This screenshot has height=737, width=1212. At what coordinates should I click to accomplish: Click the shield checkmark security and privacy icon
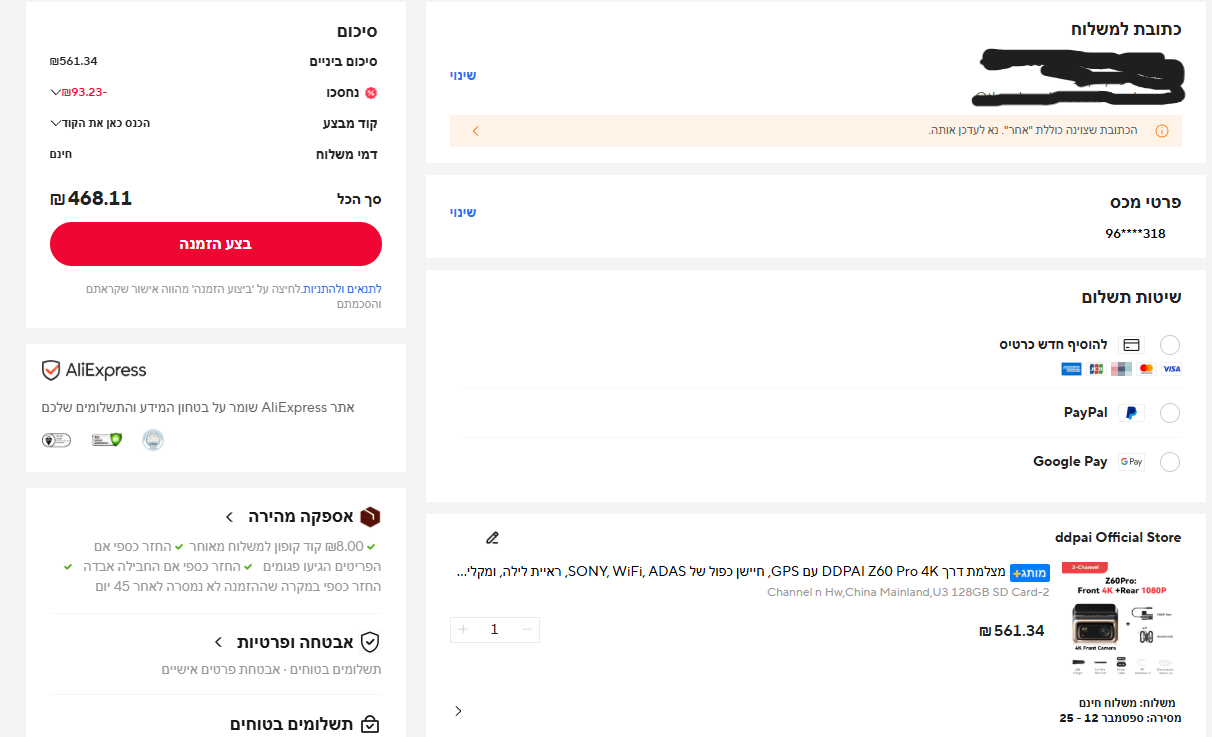pyautogui.click(x=370, y=642)
